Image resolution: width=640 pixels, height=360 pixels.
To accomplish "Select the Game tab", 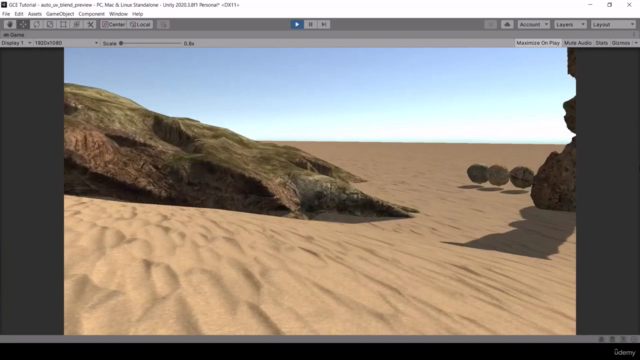I will click(13, 35).
